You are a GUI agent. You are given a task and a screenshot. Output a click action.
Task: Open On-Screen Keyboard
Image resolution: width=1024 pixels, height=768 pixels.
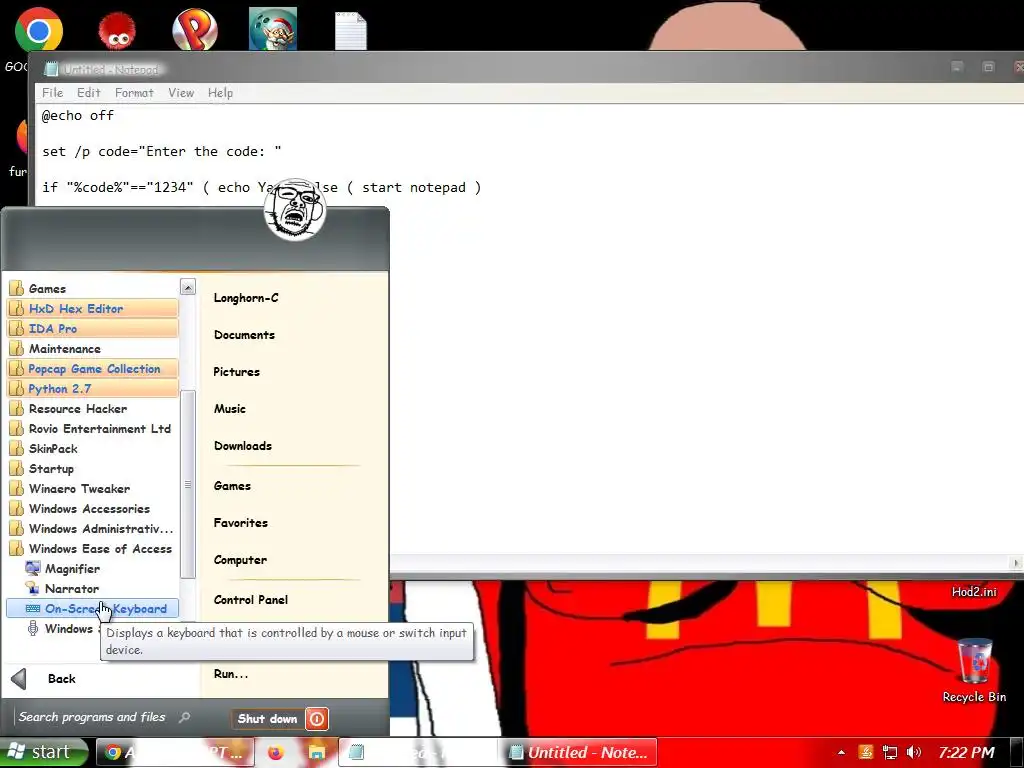click(x=92, y=609)
